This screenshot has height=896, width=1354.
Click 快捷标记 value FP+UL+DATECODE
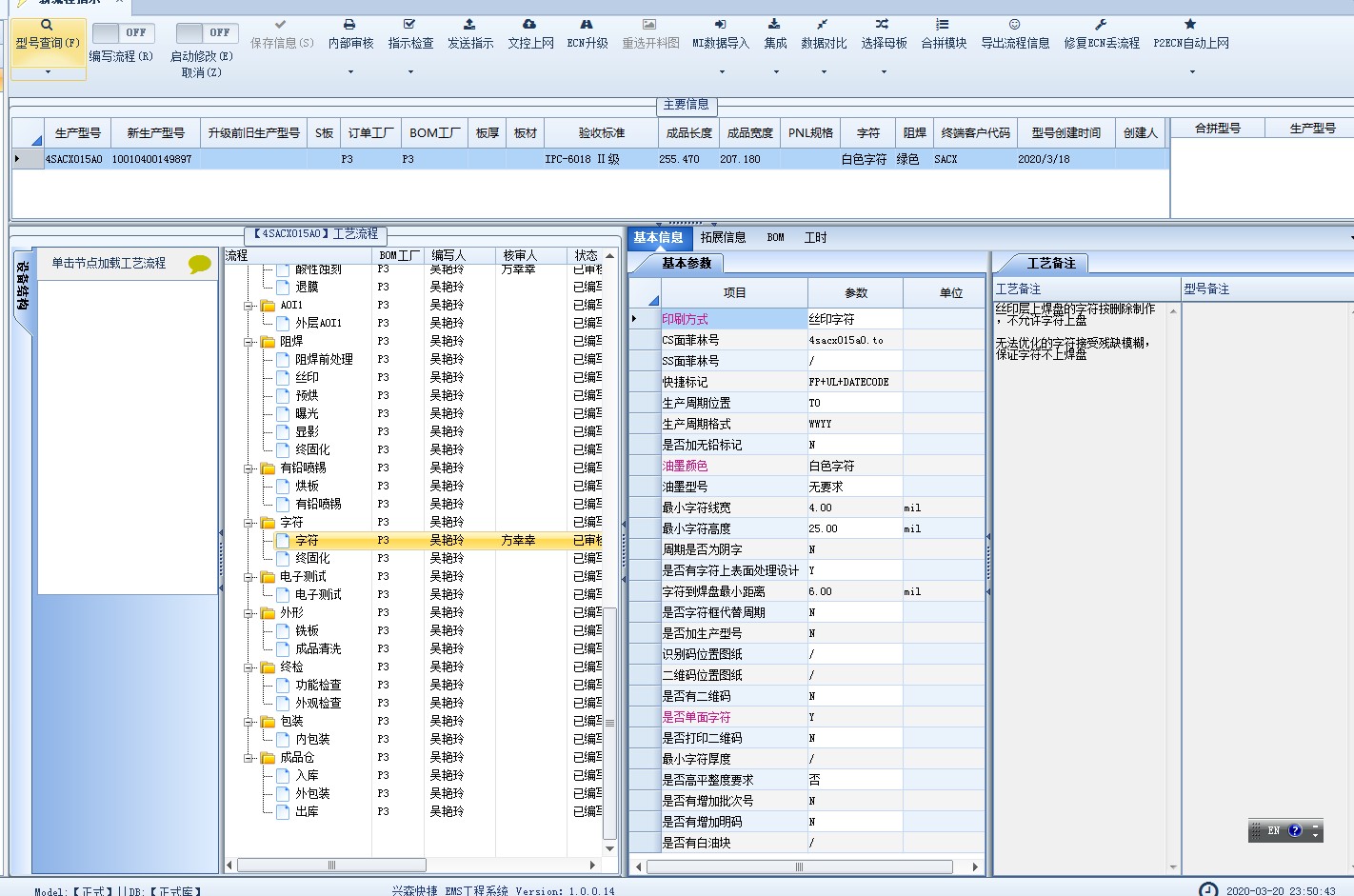pos(855,382)
